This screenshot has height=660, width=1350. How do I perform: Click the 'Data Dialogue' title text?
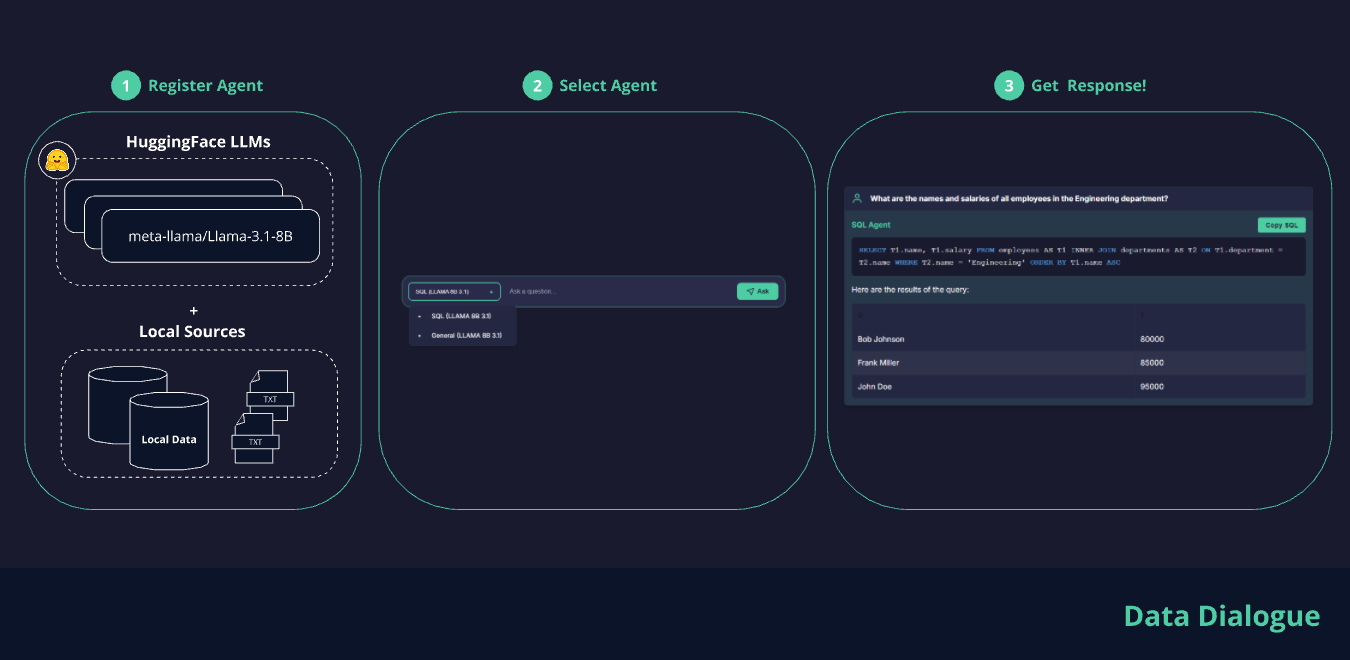point(1222,617)
